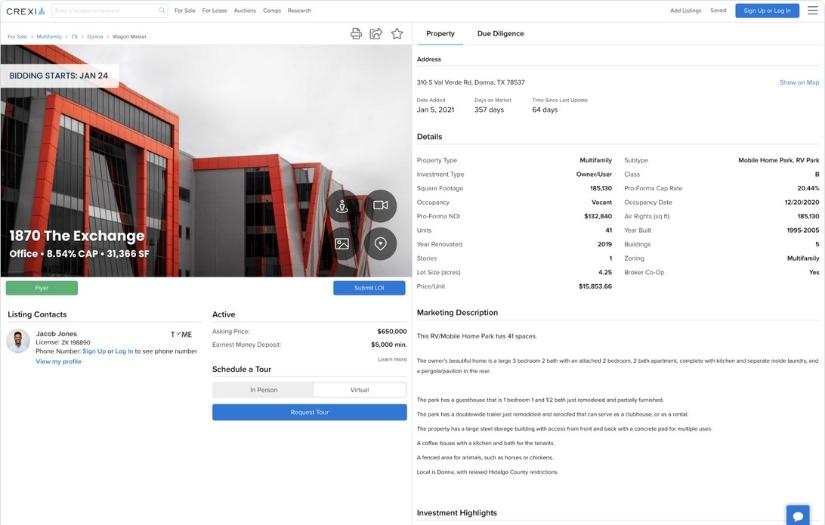Viewport: 825px width, 525px height.
Task: Go to For Sale breadcrumb
Action: pyautogui.click(x=17, y=37)
